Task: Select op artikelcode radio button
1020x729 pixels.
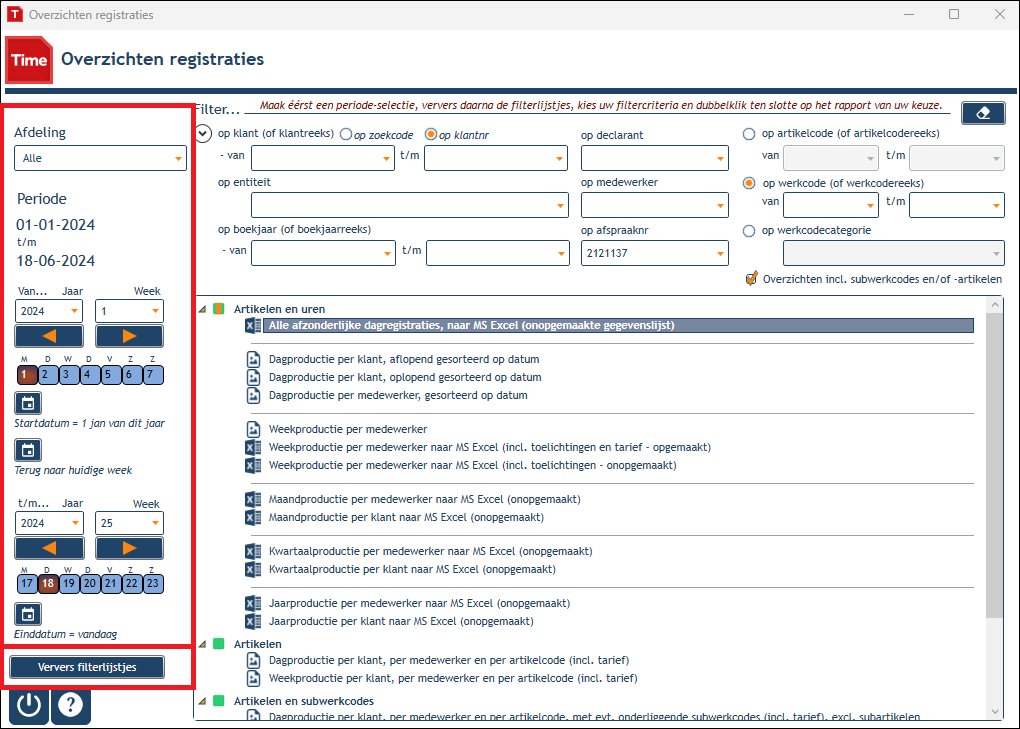Action: pyautogui.click(x=749, y=133)
